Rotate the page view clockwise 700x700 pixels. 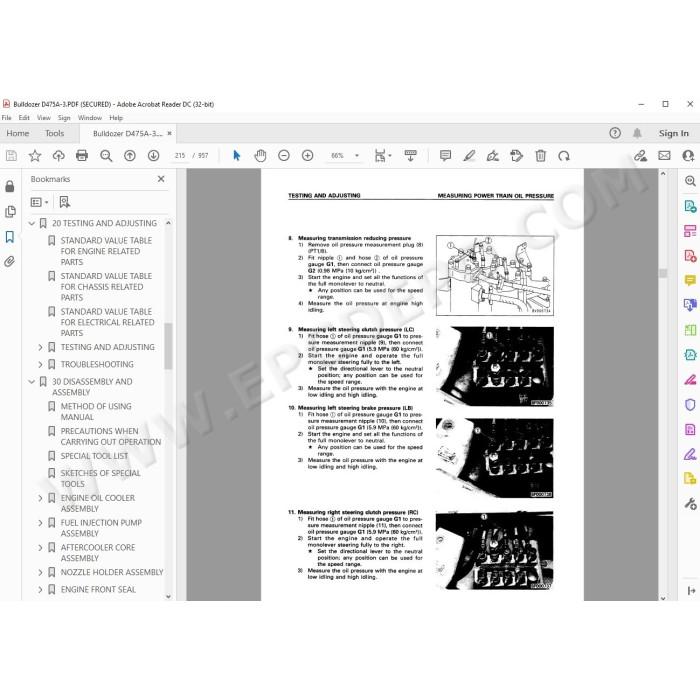564,156
